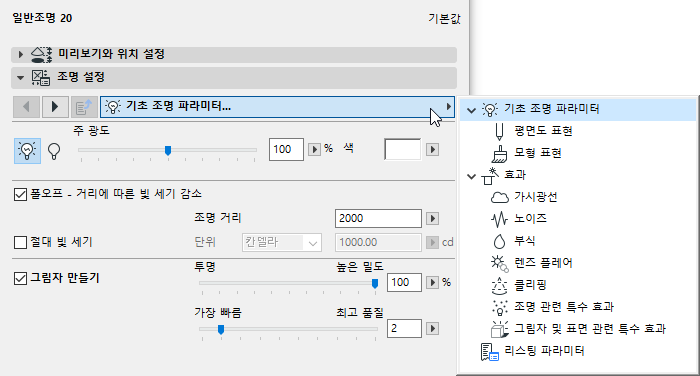700x376 pixels.
Task: Click the 미리보기와 위치 설정 panel icon
Action: tap(41, 54)
